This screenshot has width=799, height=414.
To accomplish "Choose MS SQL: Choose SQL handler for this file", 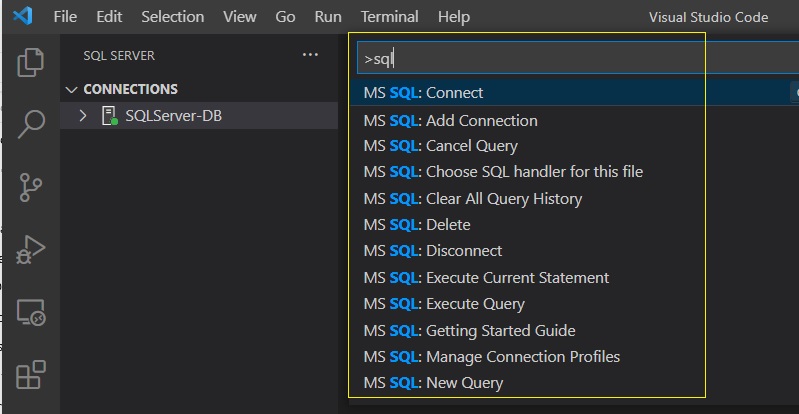I will pyautogui.click(x=574, y=172).
